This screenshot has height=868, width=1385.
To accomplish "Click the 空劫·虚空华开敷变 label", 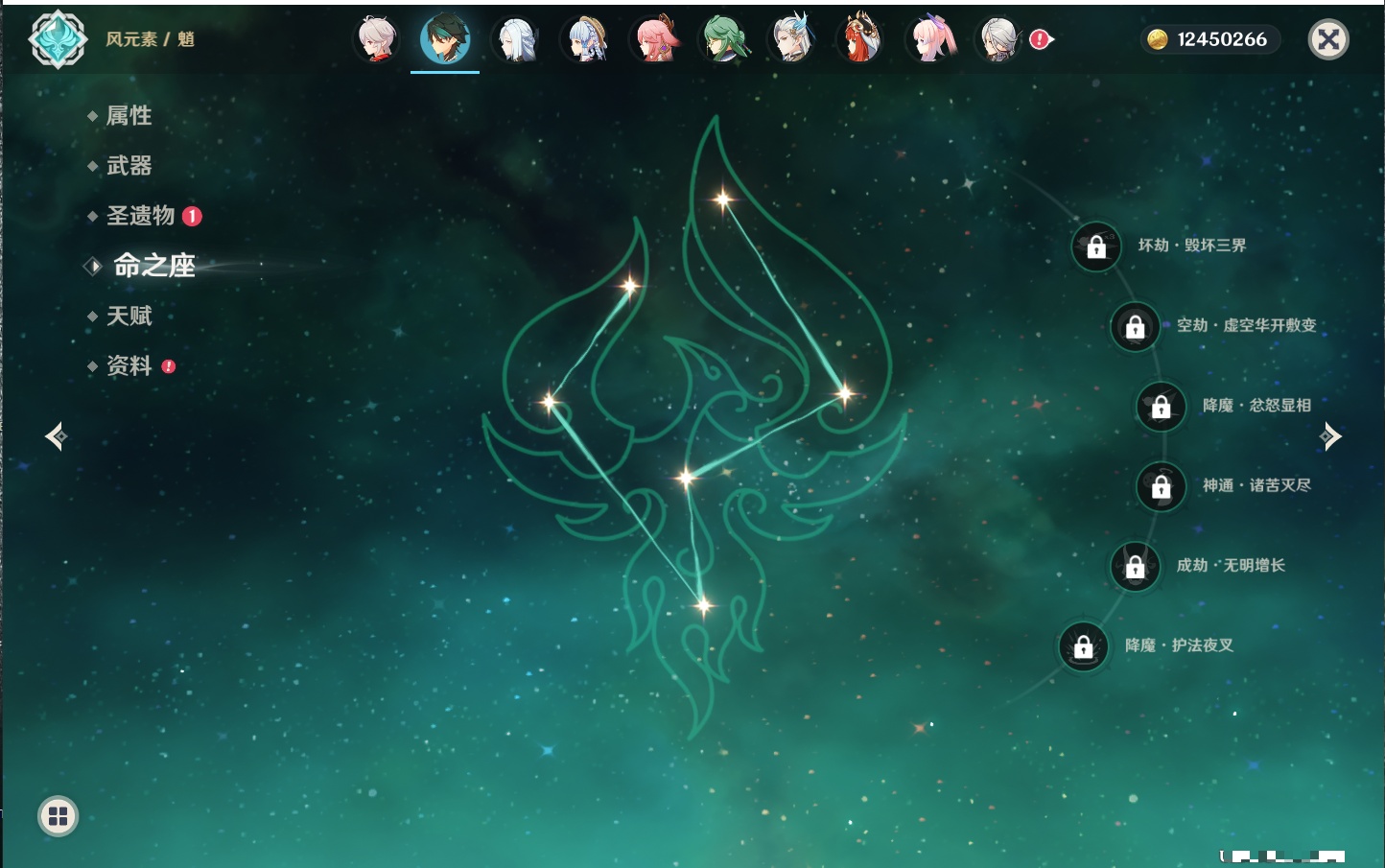I will tap(1247, 325).
